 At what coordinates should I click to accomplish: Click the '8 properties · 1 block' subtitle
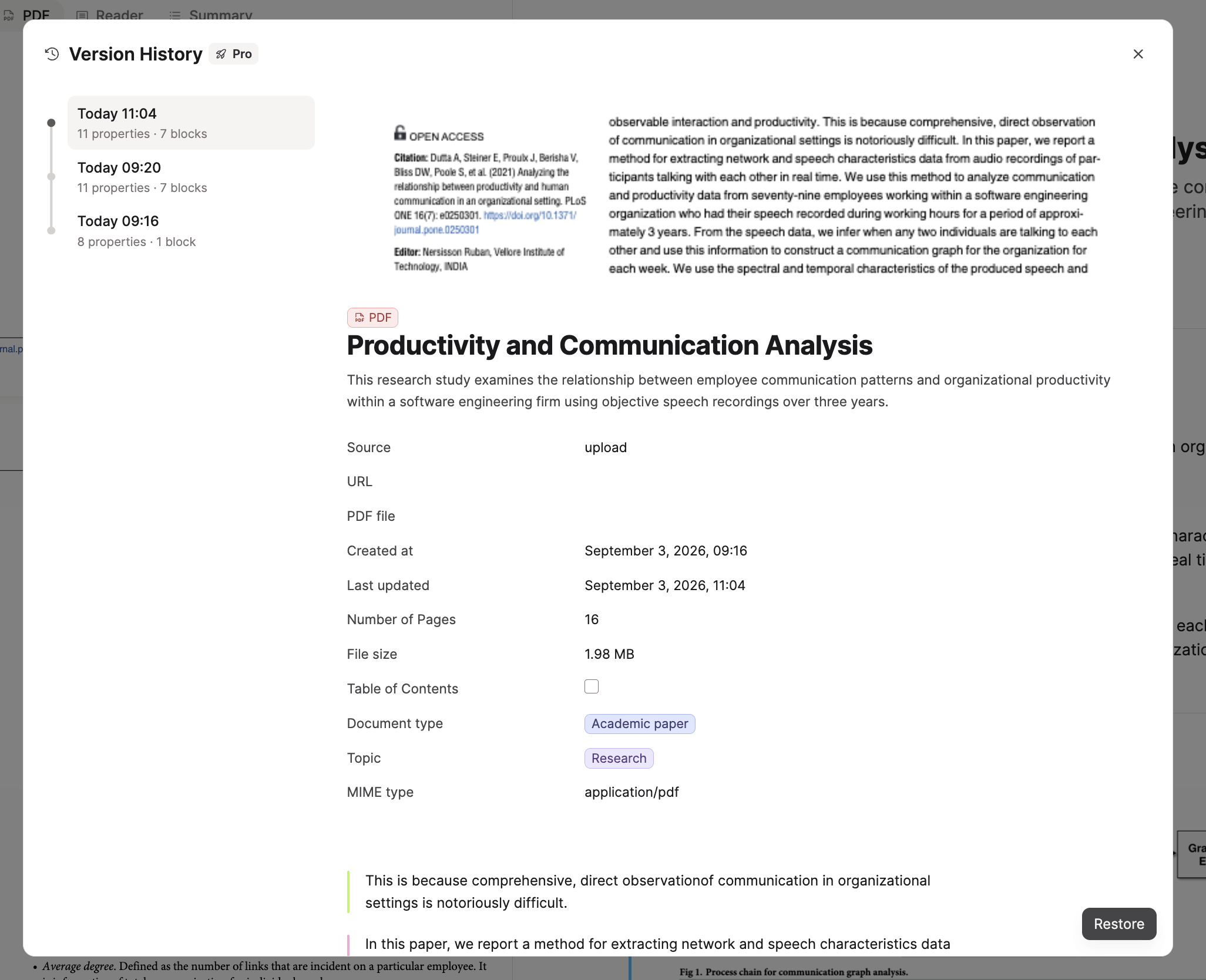(136, 242)
